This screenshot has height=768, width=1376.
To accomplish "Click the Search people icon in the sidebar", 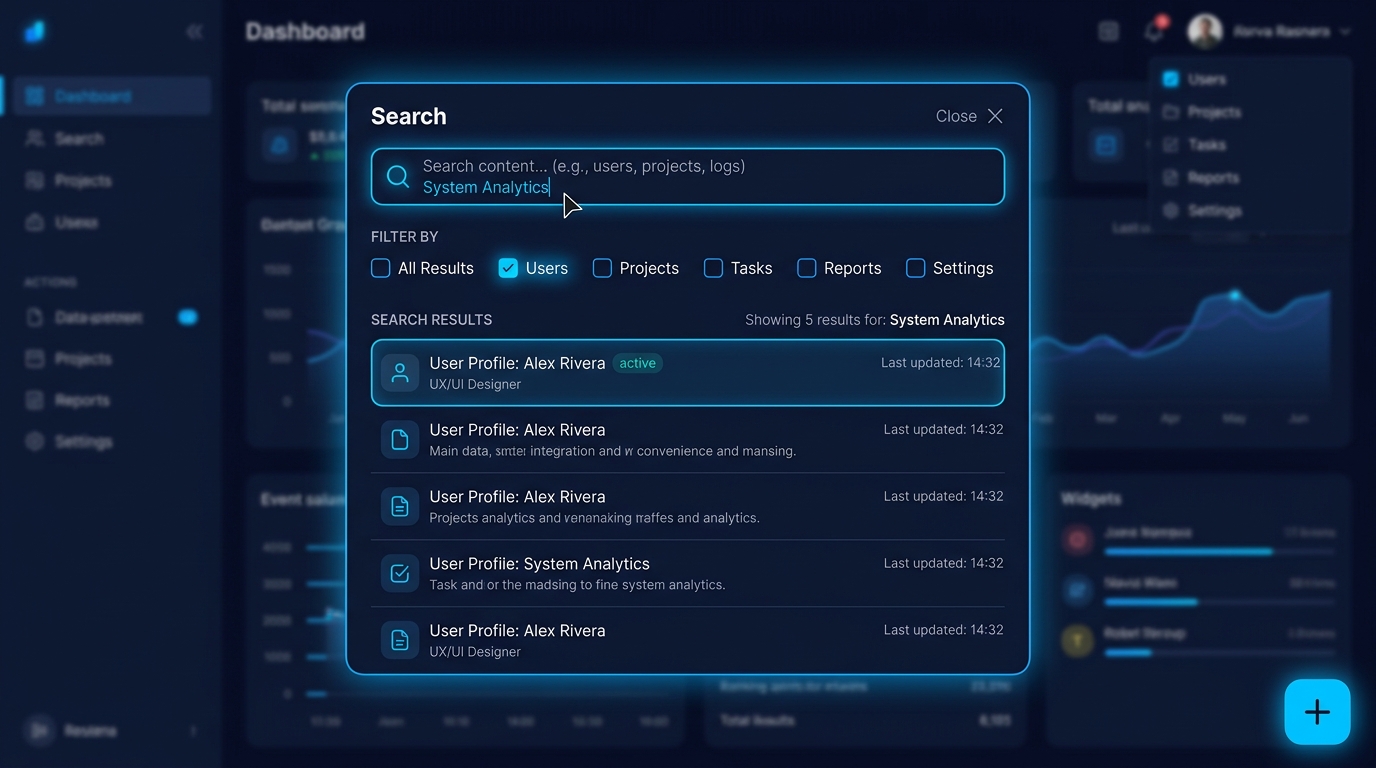I will [35, 138].
